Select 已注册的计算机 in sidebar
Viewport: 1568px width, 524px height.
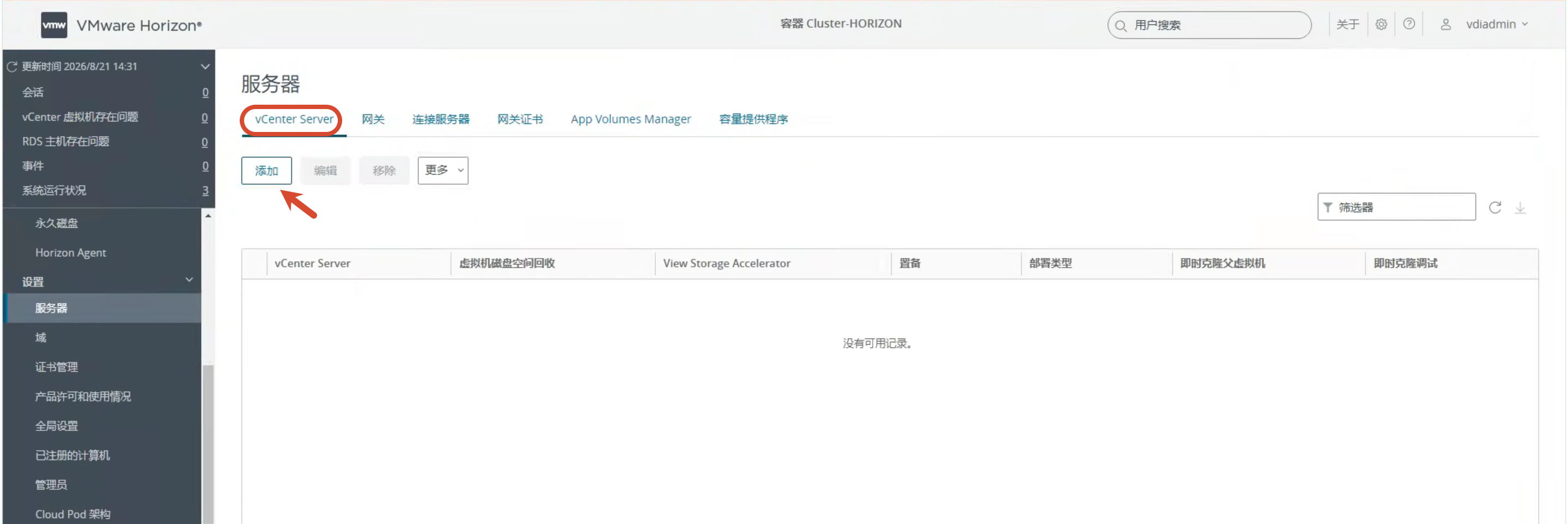[72, 455]
